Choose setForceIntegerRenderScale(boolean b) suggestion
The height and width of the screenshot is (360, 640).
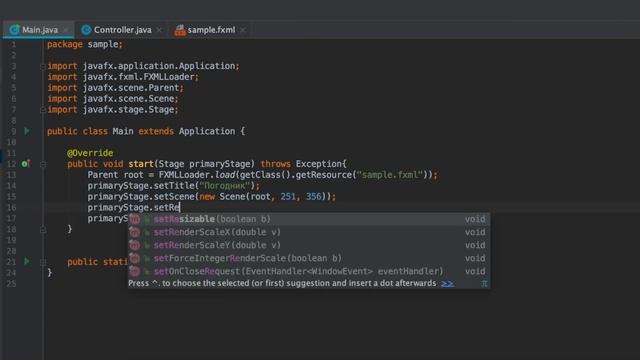(x=309, y=258)
